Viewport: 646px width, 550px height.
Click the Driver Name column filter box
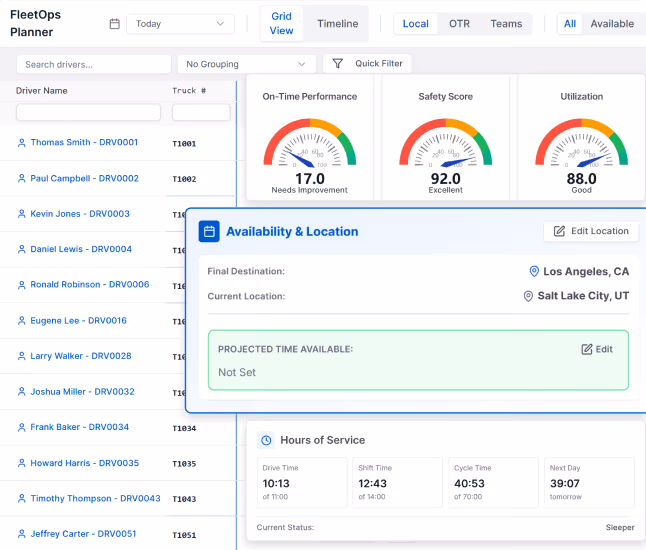tap(88, 112)
